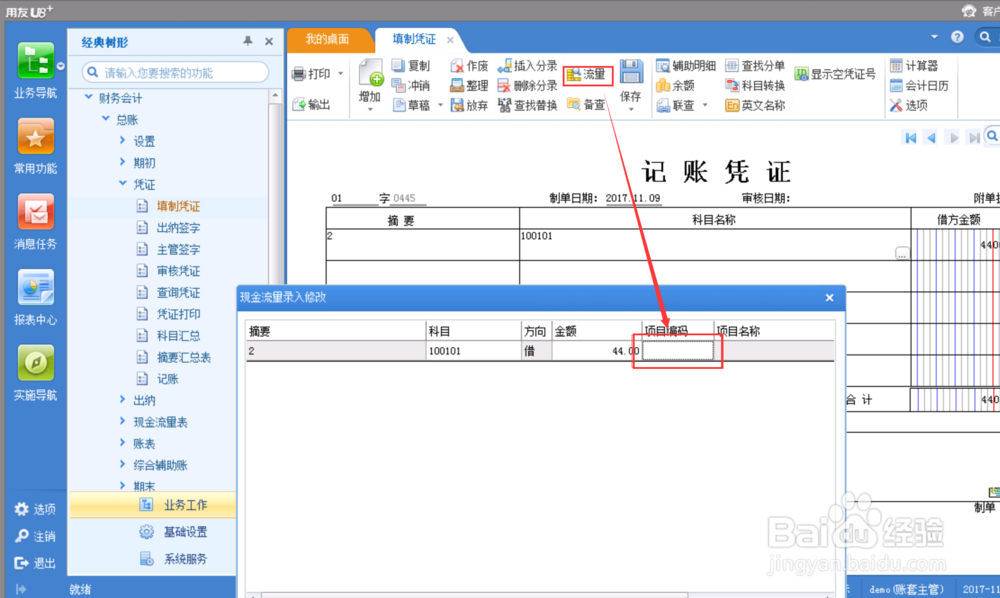Toggle 显示空凭证号 empty voucher numbers
This screenshot has height=598, width=1000.
840,74
